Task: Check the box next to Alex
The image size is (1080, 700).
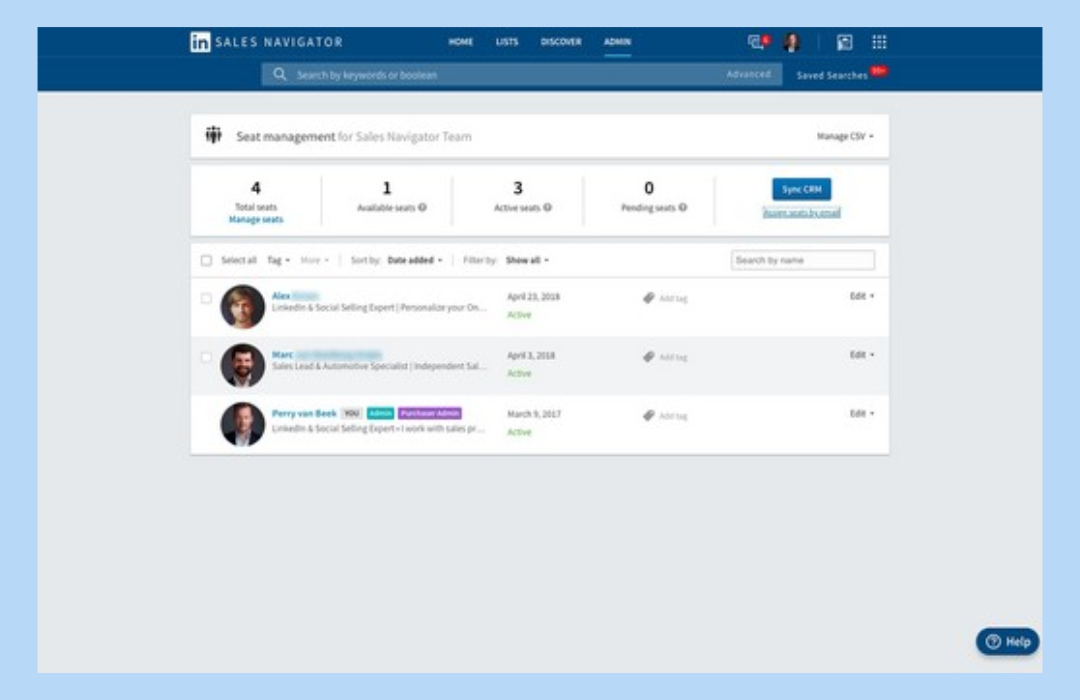Action: click(x=206, y=298)
